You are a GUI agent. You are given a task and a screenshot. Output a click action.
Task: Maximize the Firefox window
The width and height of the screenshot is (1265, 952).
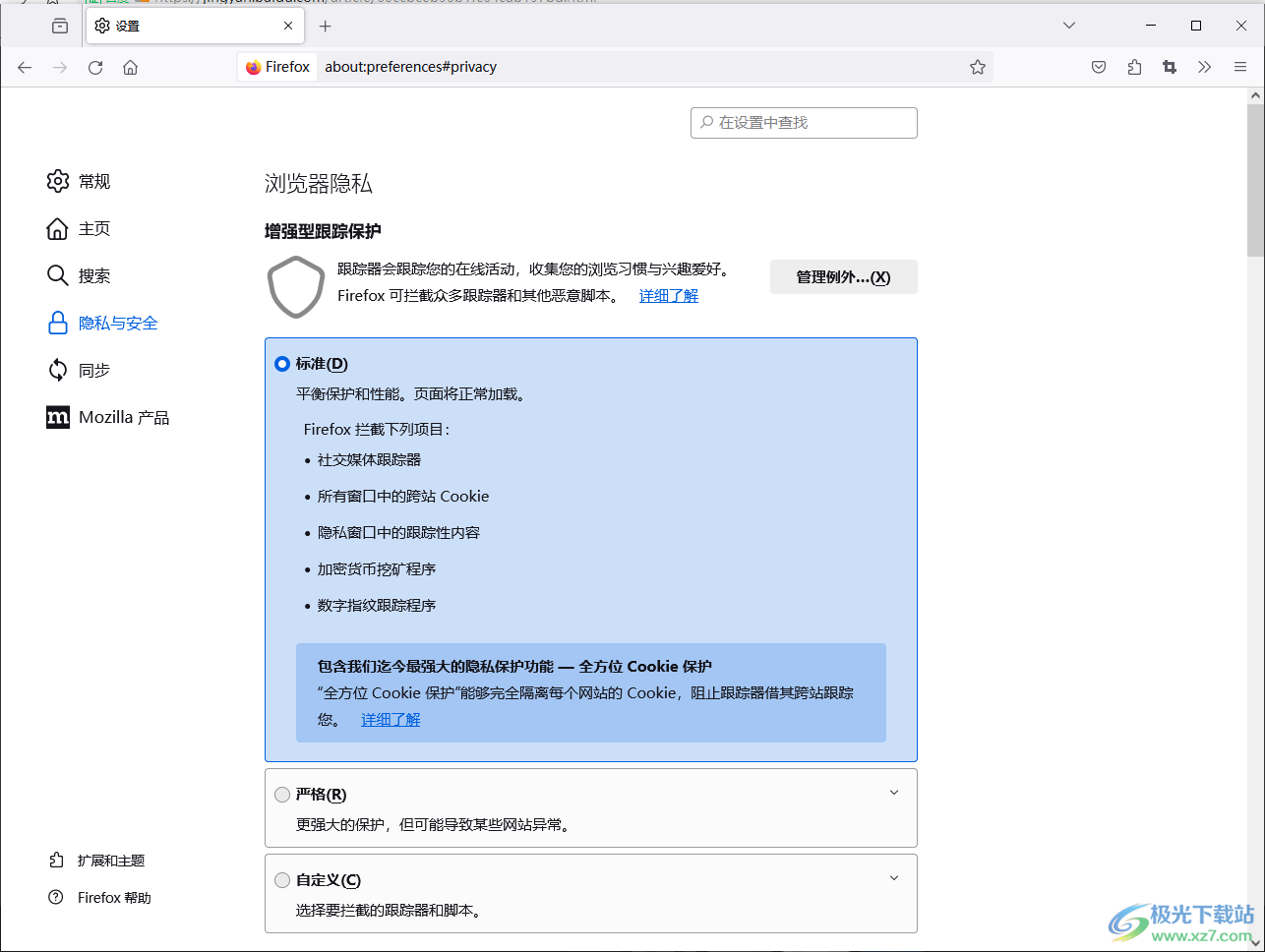coord(1196,26)
